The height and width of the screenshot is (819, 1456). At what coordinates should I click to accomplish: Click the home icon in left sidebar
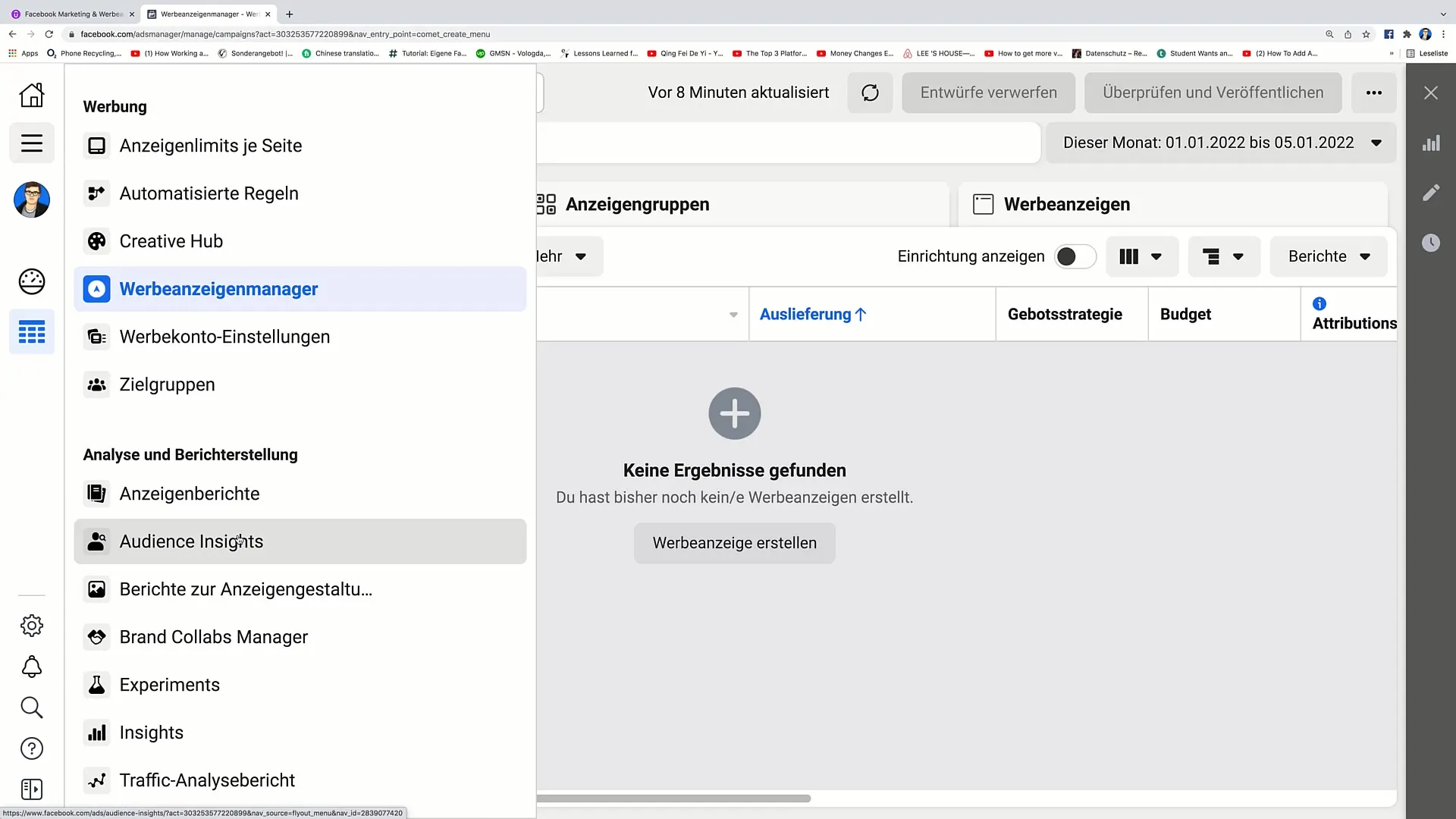point(32,95)
